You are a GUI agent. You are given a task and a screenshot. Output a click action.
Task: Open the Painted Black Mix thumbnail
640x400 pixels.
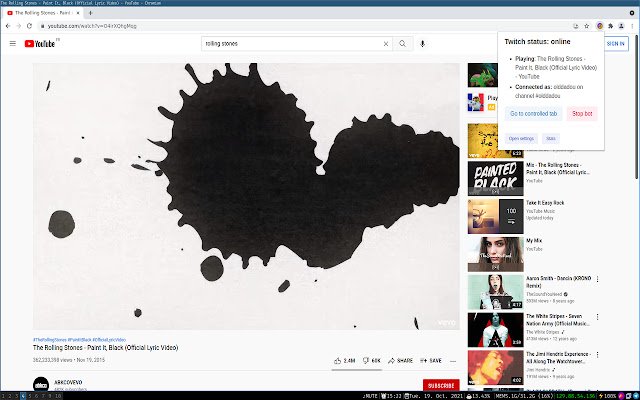coord(496,178)
